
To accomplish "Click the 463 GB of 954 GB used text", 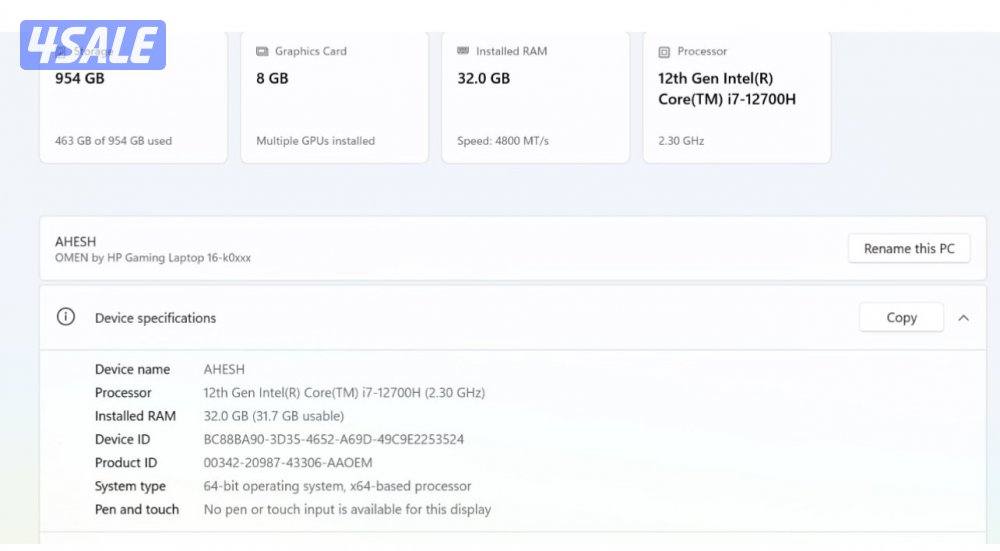I will click(x=113, y=141).
